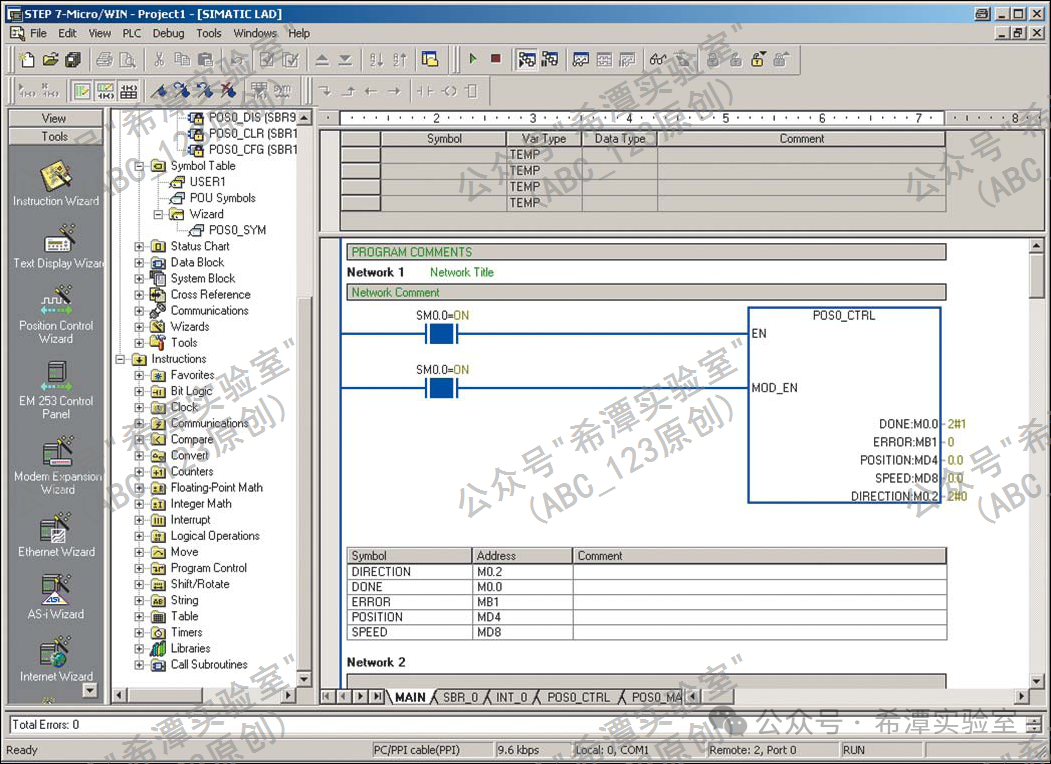Expand the Timers instruction folder
The height and width of the screenshot is (764, 1051).
click(139, 632)
